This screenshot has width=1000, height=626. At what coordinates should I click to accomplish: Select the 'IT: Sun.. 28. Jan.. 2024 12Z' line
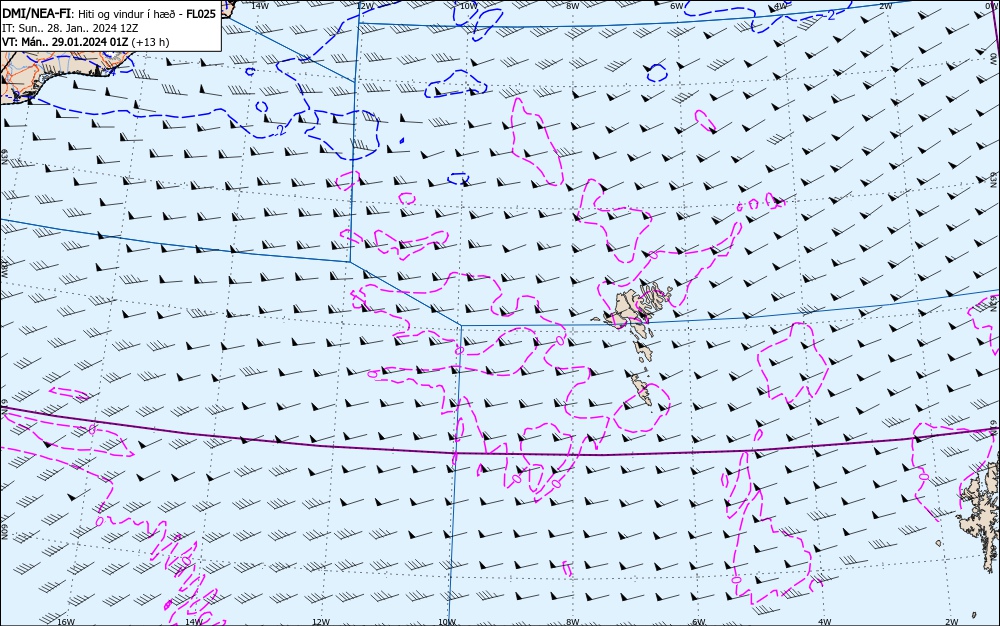(x=70, y=28)
